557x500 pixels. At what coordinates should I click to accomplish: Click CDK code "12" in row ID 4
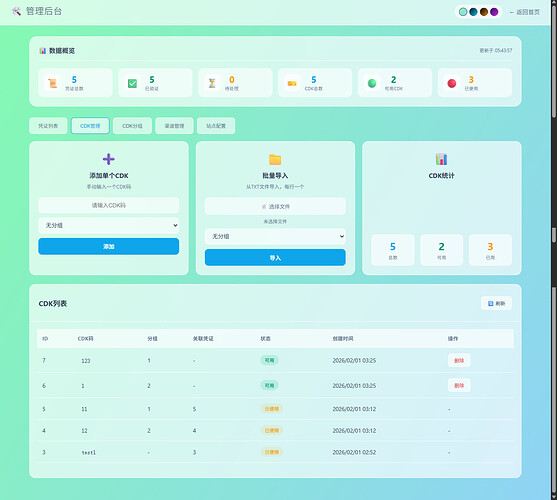click(84, 431)
